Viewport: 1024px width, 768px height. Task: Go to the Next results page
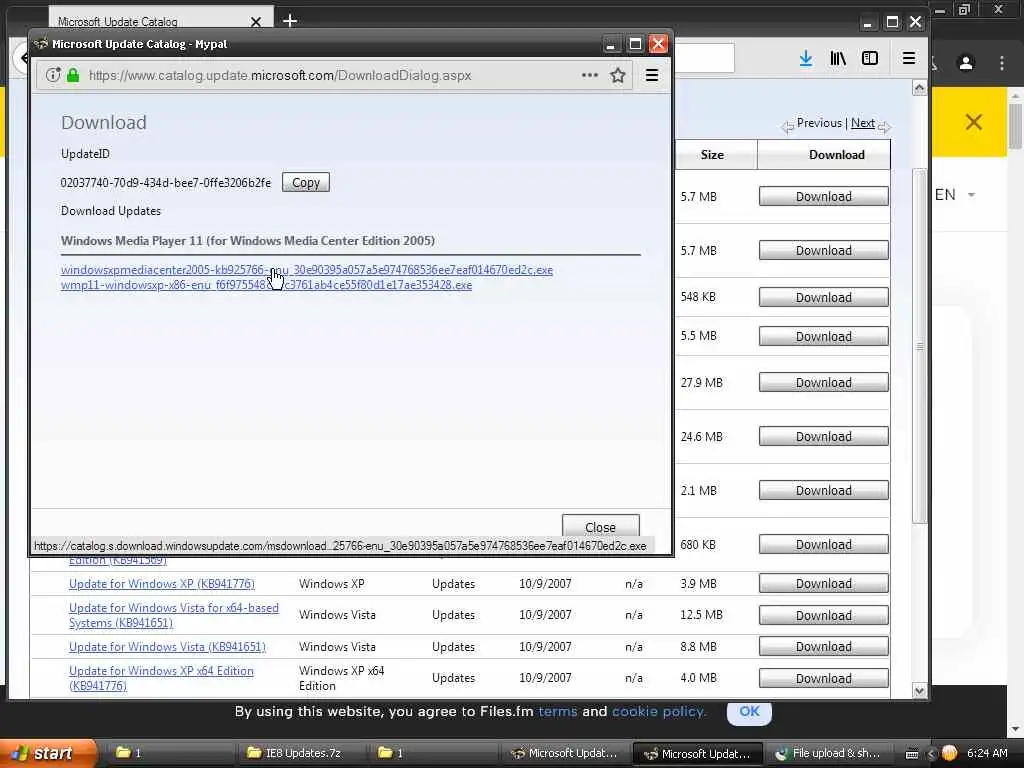[863, 123]
